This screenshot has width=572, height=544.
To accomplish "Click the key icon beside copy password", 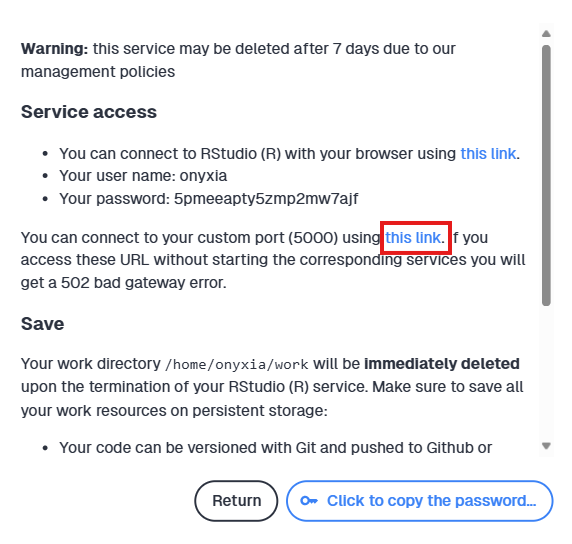I will tap(309, 501).
